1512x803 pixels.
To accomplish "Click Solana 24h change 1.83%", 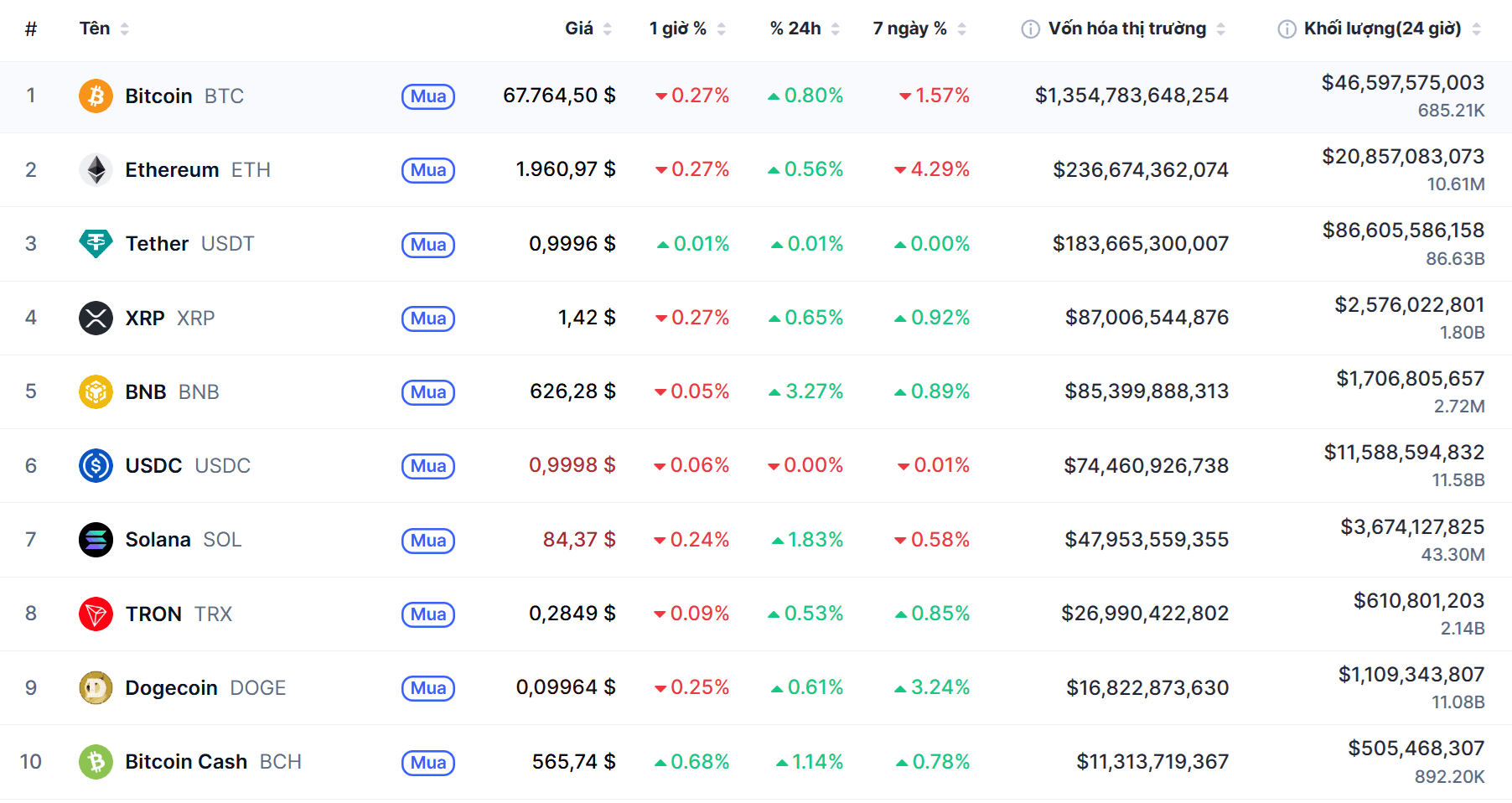I will coord(808,540).
